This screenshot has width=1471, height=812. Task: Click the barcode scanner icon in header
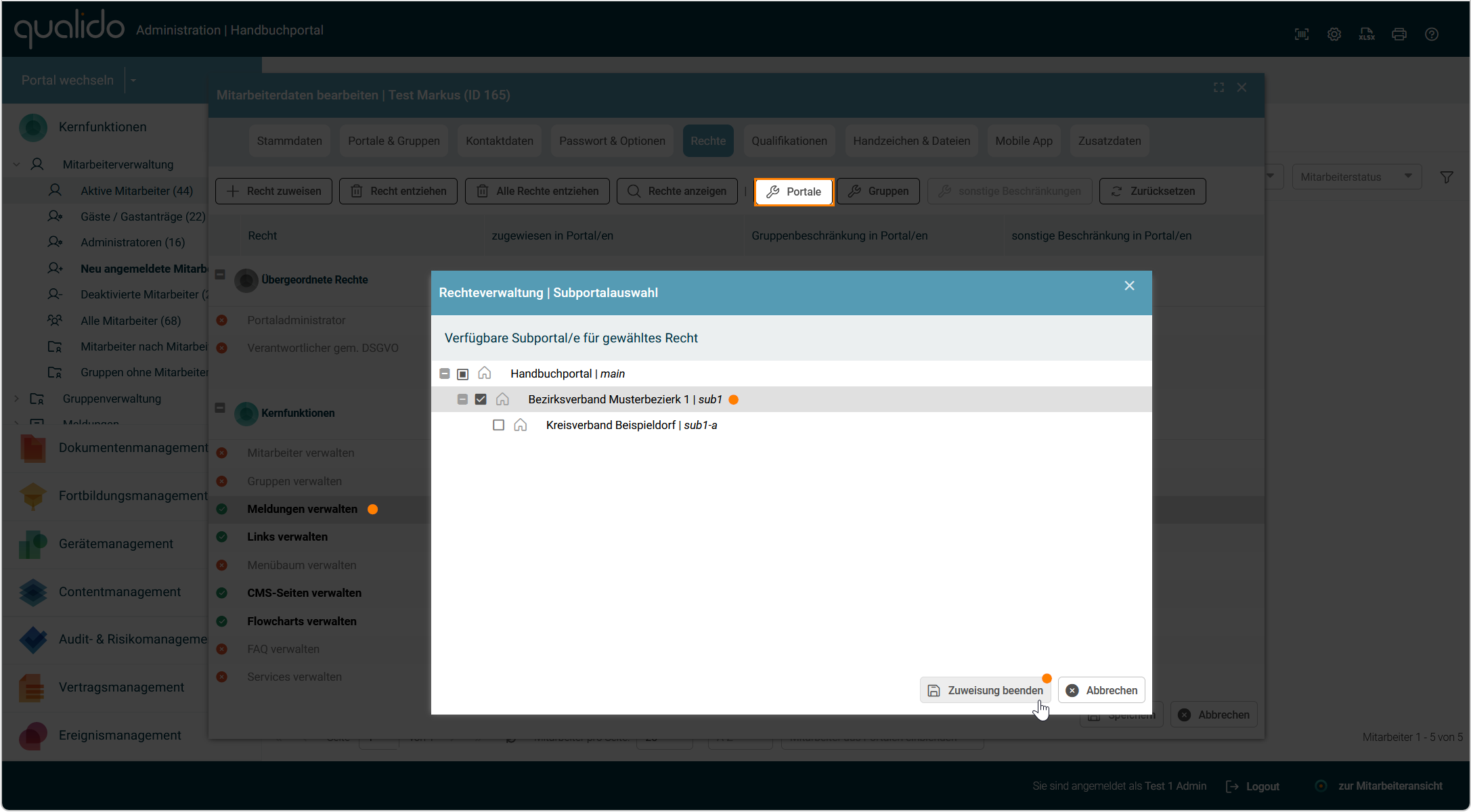(1301, 34)
